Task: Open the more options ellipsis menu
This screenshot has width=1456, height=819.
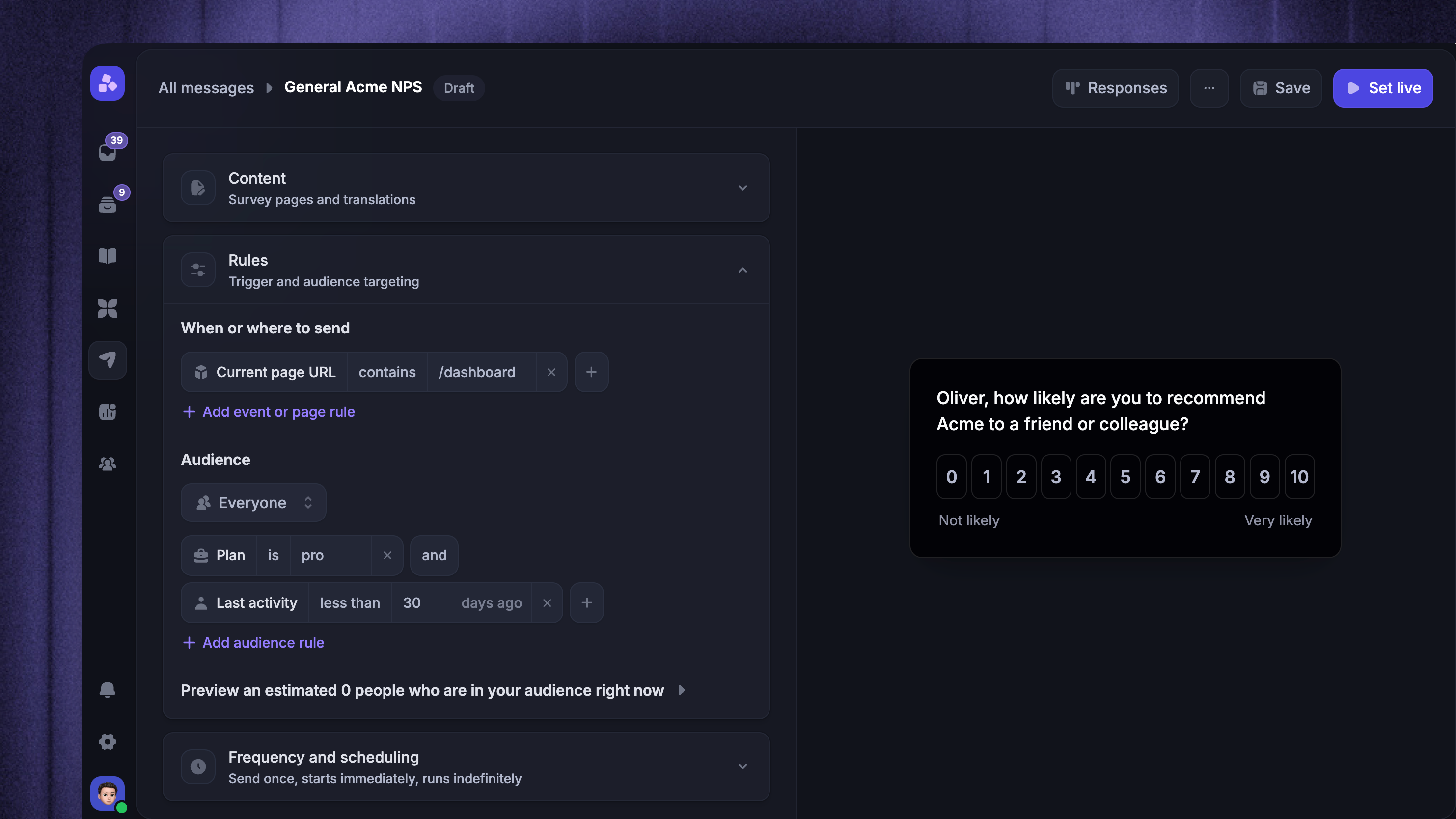Action: [x=1209, y=88]
